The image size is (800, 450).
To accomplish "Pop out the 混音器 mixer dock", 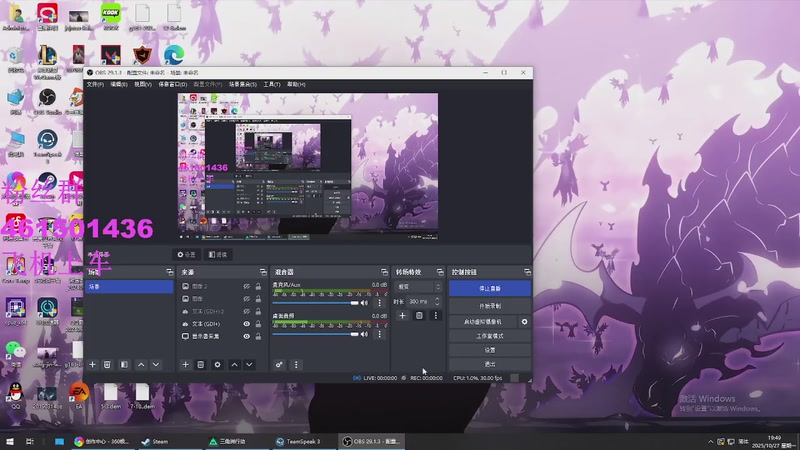I will coord(384,272).
